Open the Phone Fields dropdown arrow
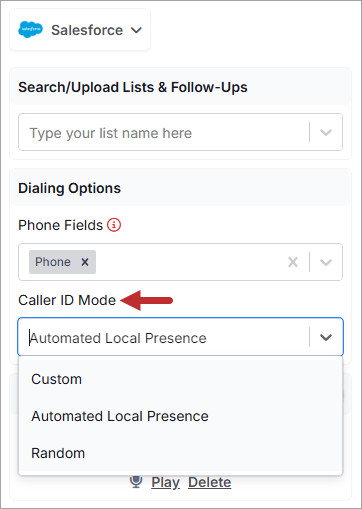362x509 pixels. (x=326, y=262)
